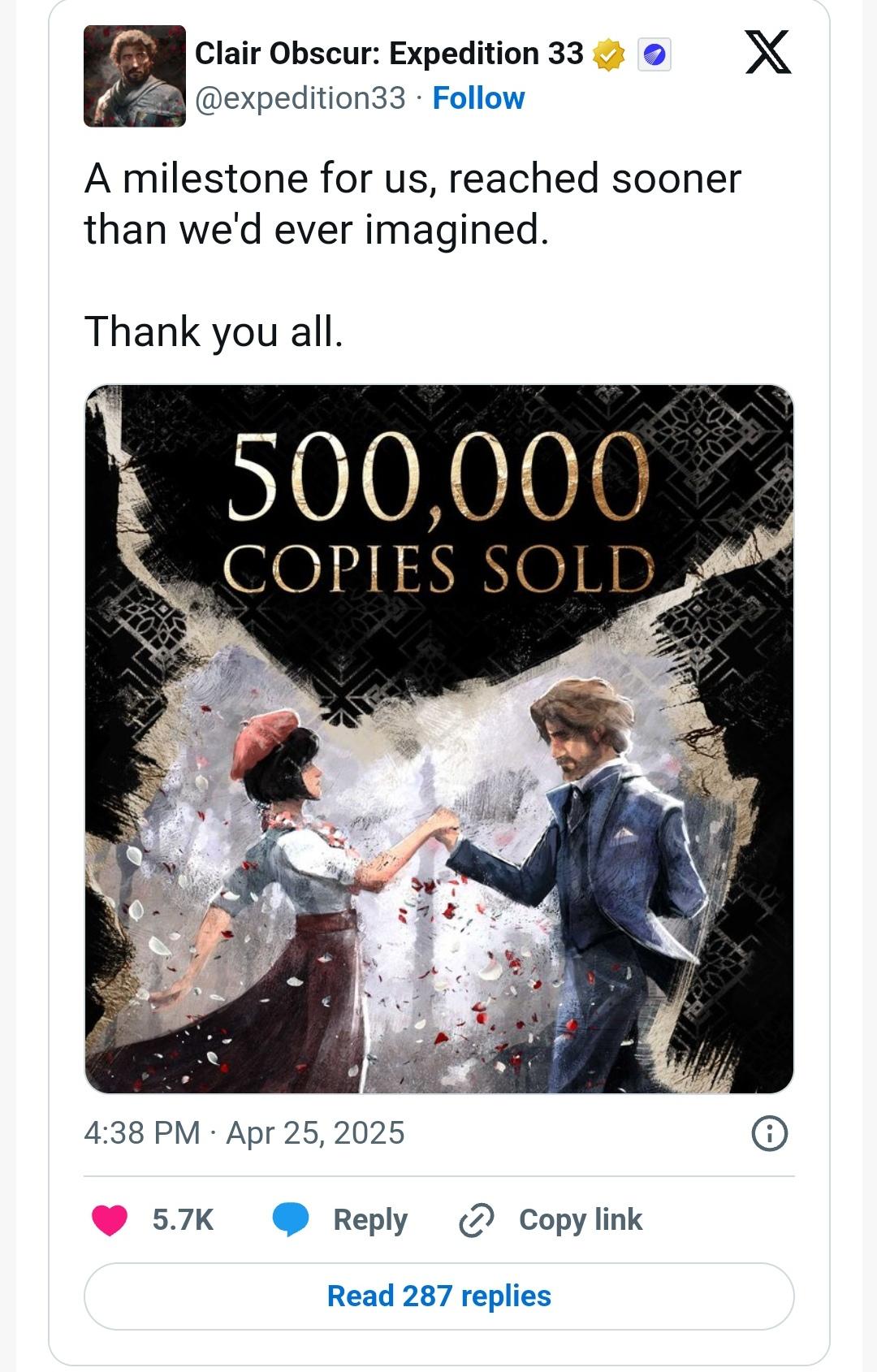The image size is (877, 1372).
Task: Click the blue reply speech bubble icon
Action: 290,1220
